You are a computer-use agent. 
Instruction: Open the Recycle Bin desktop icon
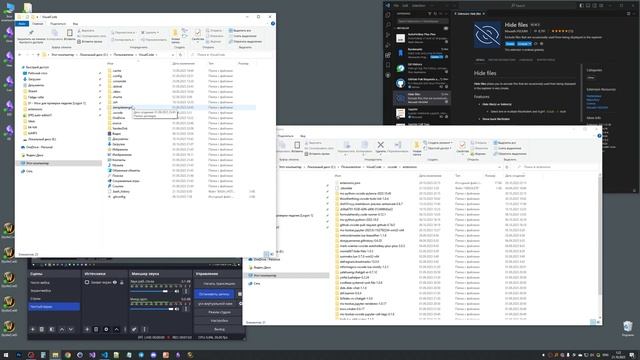(628, 329)
